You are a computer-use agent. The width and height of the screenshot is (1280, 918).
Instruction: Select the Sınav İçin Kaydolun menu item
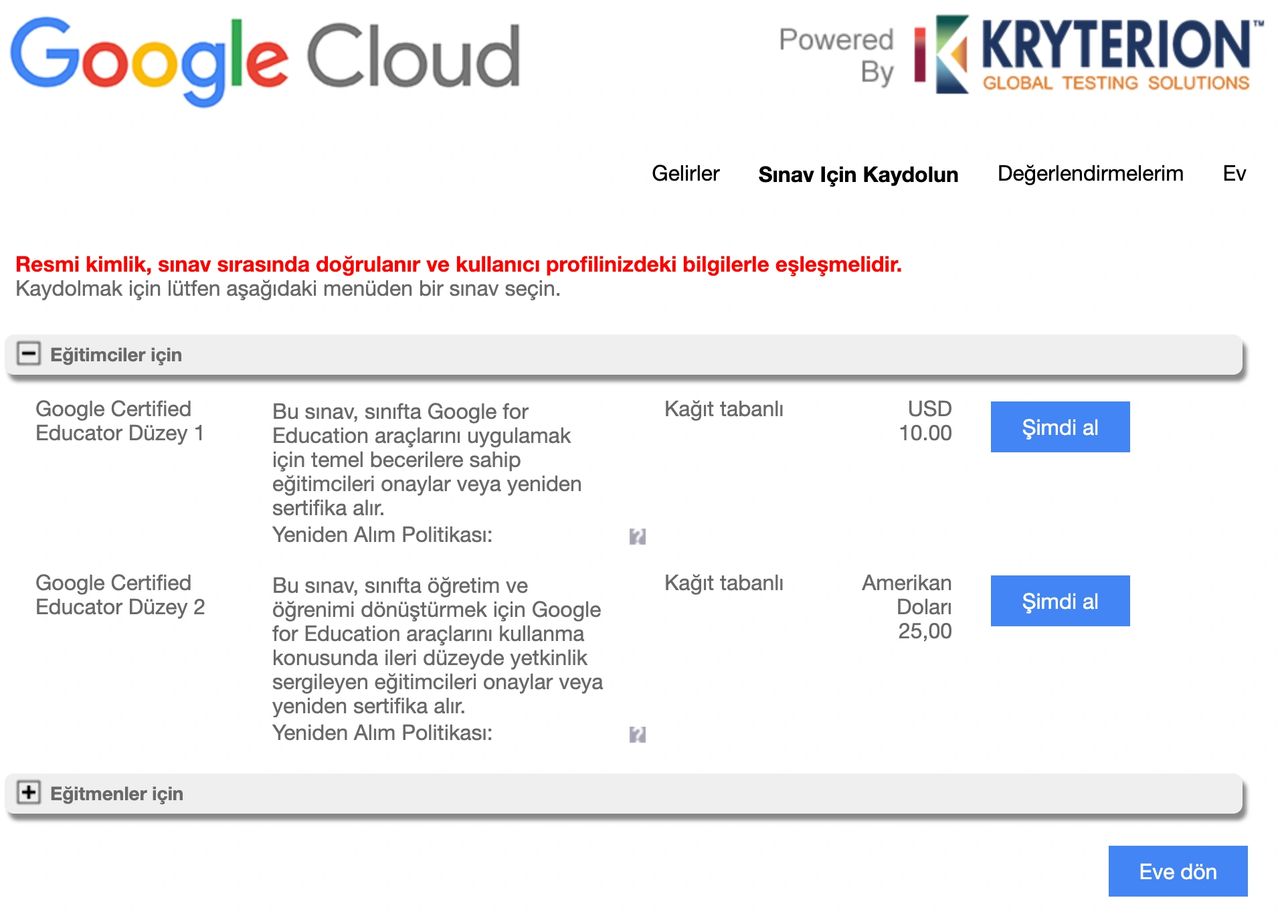point(858,175)
